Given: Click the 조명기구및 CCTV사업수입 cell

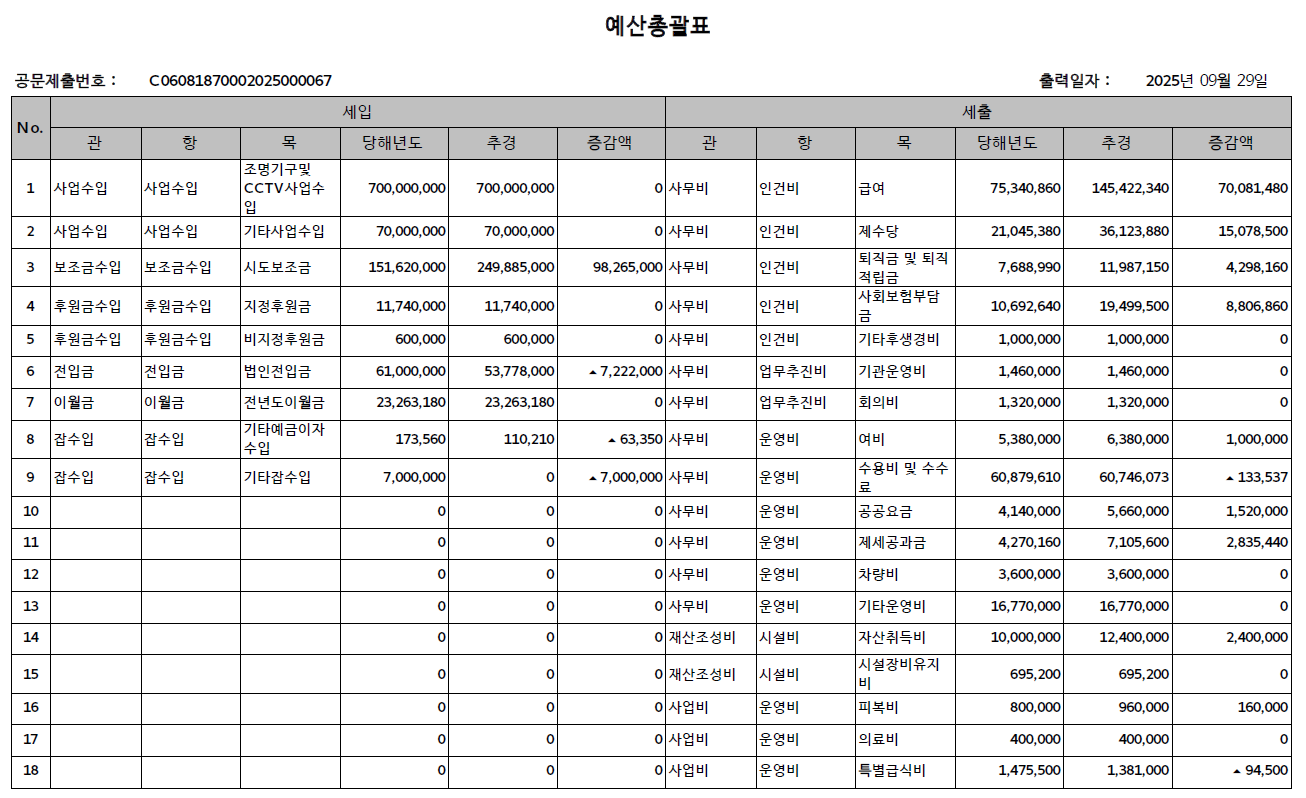Looking at the screenshot, I should 288,188.
